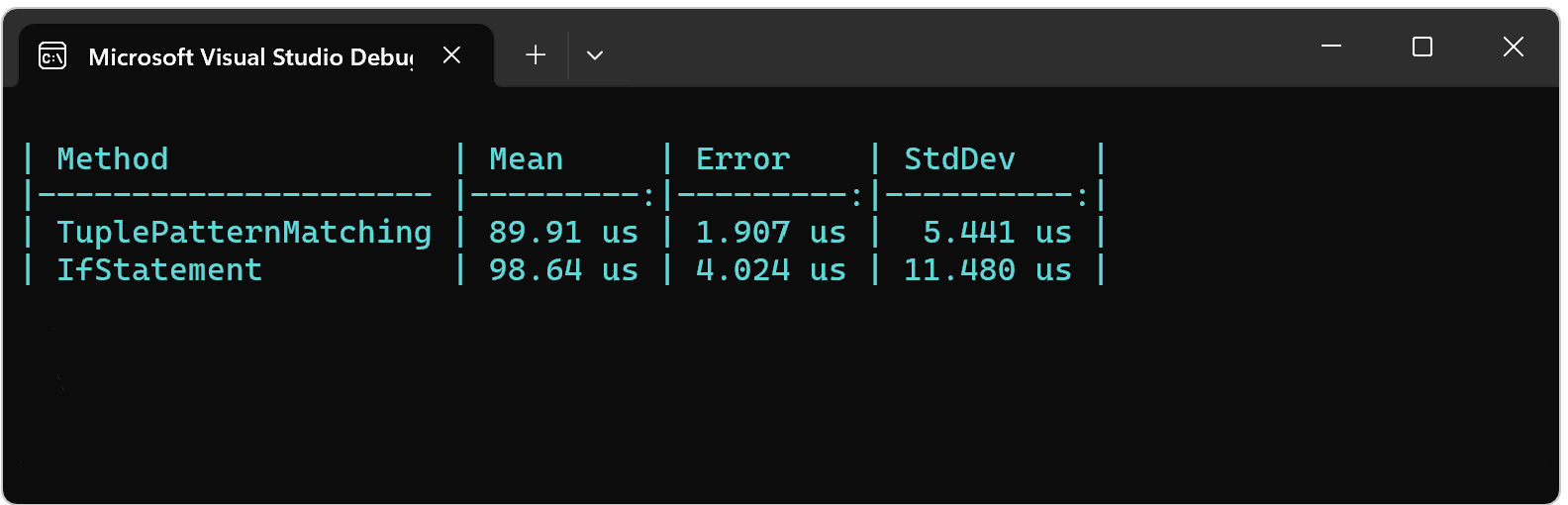Click the 4.024 us error value
Screen dimensions: 1568x505
pos(771,269)
